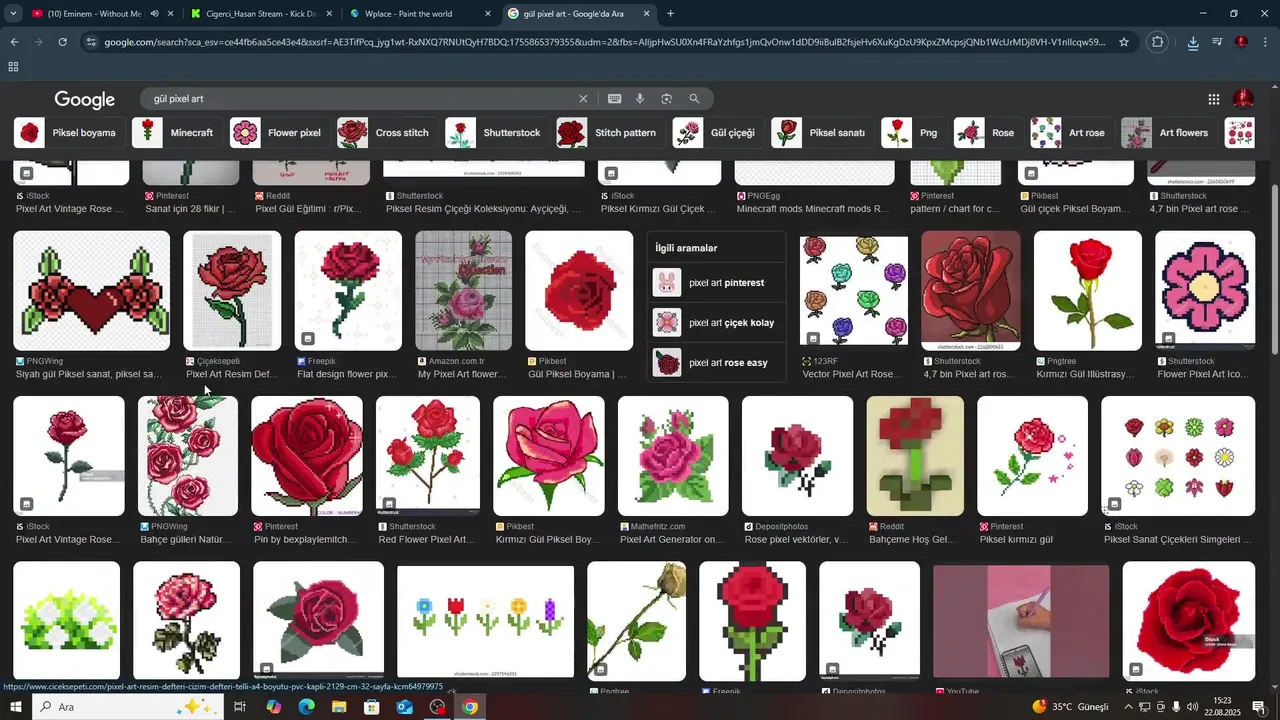Viewport: 1280px width, 720px height.
Task: Select the Rose filter chip
Action: pyautogui.click(x=988, y=132)
